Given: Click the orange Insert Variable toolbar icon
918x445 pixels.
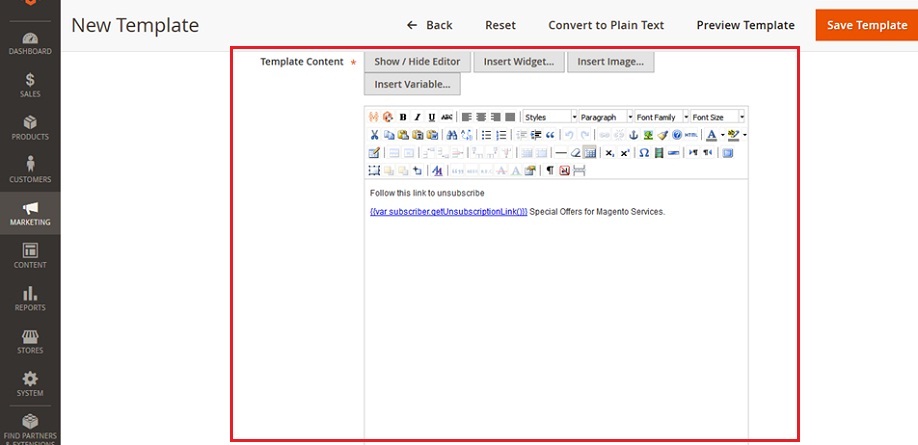Looking at the screenshot, I should click(x=374, y=117).
